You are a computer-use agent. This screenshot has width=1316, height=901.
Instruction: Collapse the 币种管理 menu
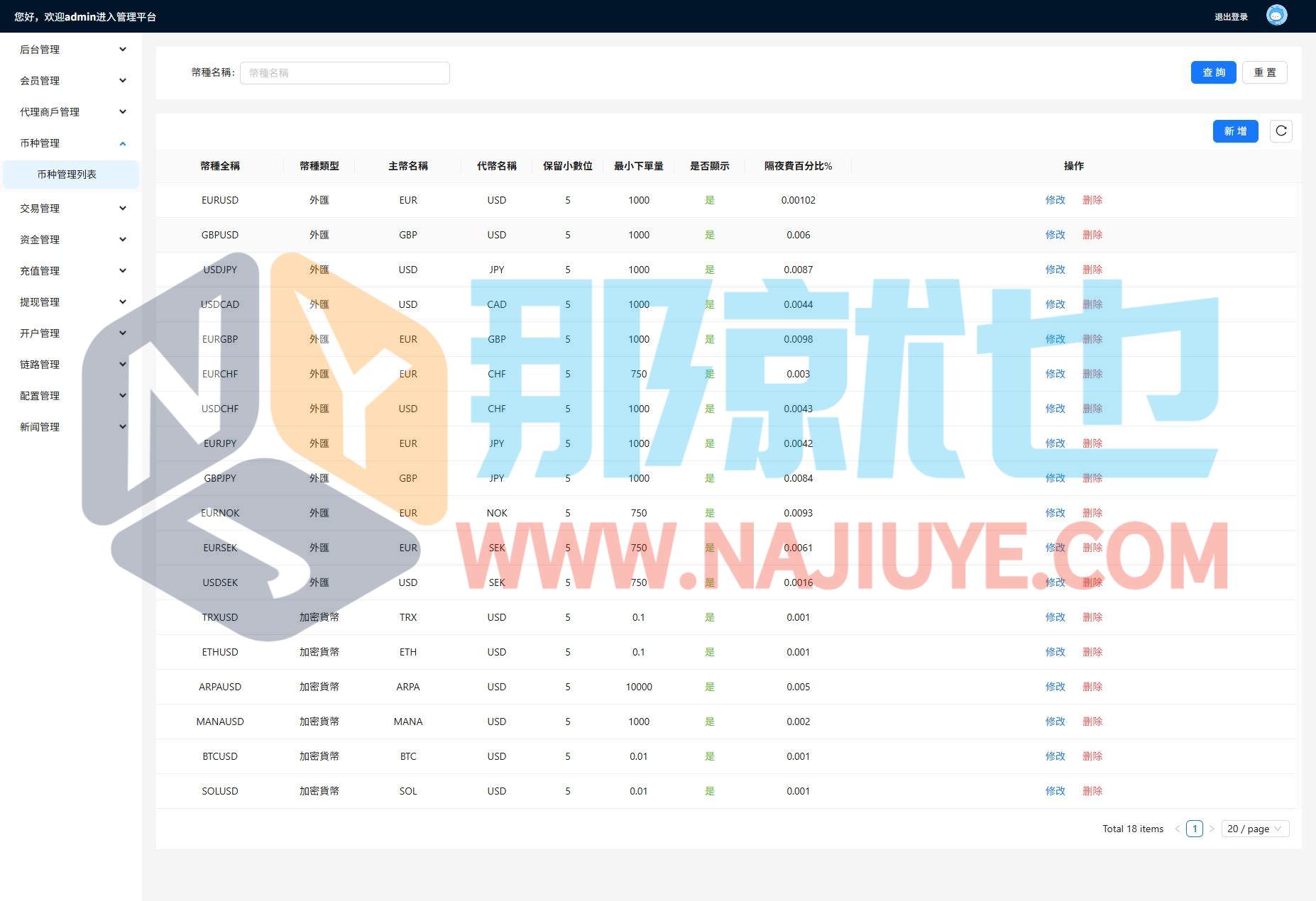point(71,143)
